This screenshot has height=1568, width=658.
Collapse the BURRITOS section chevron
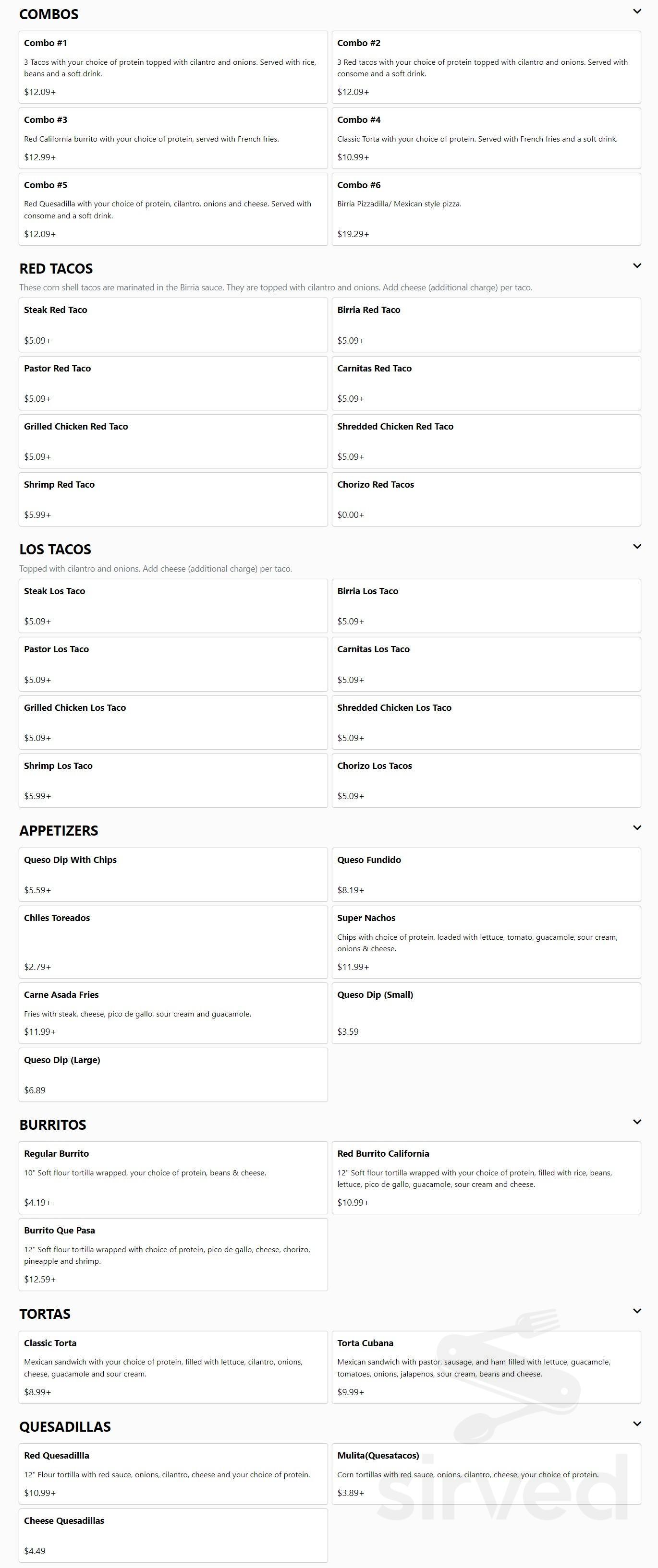click(637, 1122)
